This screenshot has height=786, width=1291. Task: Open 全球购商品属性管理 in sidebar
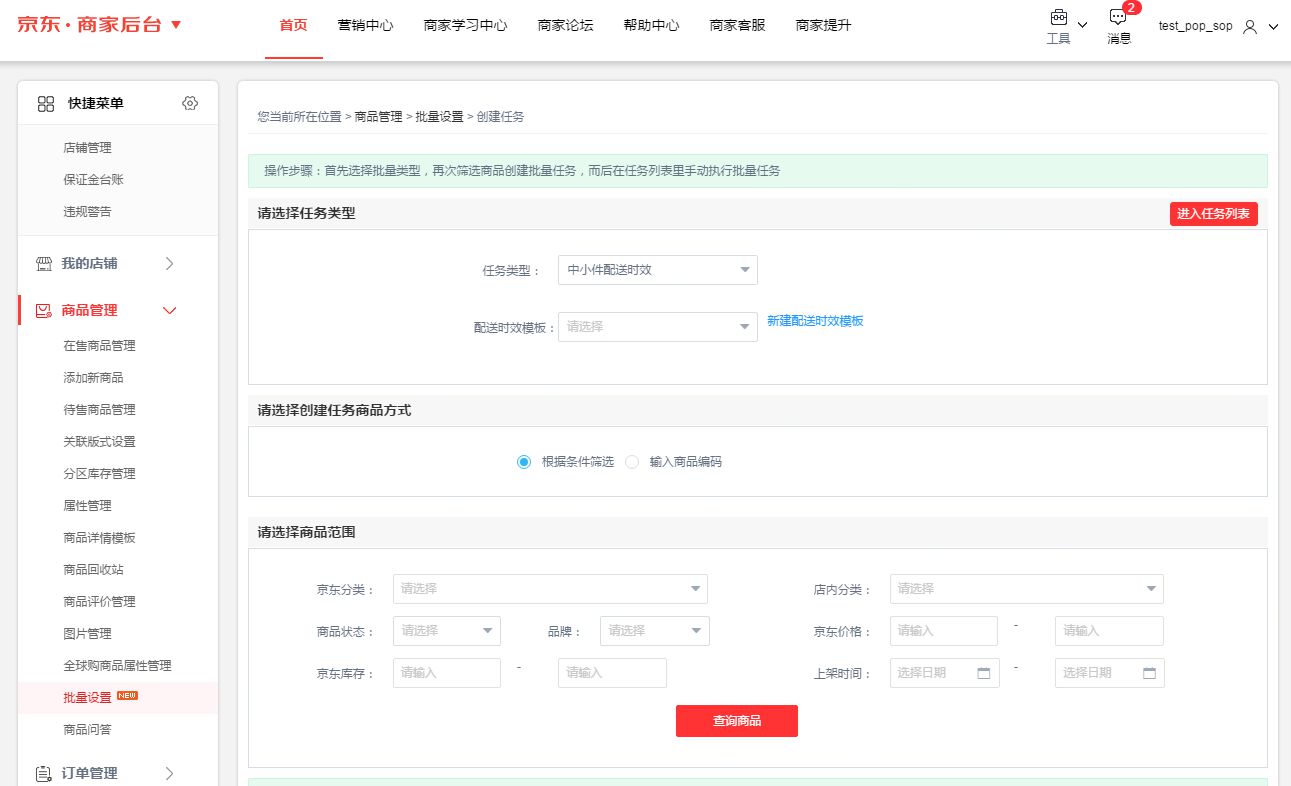[x=118, y=666]
